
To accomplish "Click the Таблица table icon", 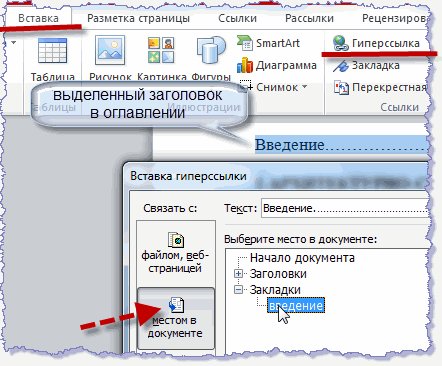I will [x=52, y=51].
